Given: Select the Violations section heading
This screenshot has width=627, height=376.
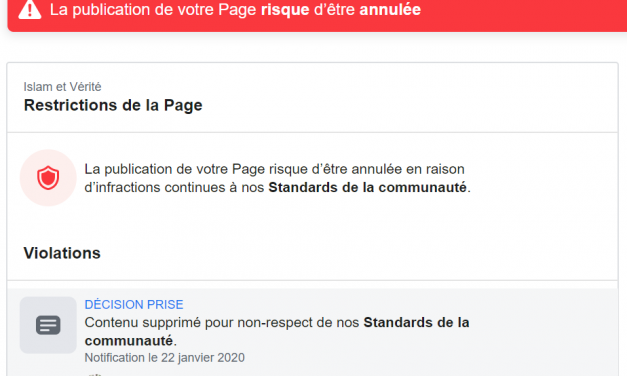Looking at the screenshot, I should click(62, 253).
